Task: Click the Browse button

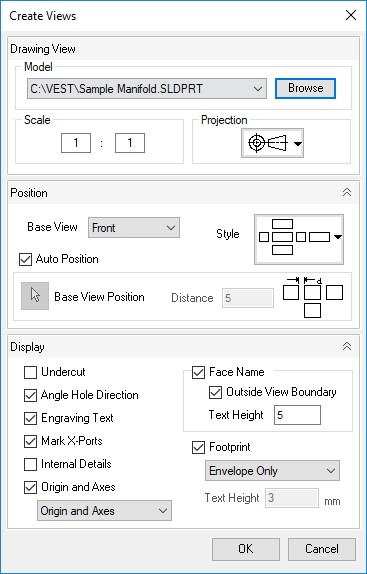Action: (305, 88)
